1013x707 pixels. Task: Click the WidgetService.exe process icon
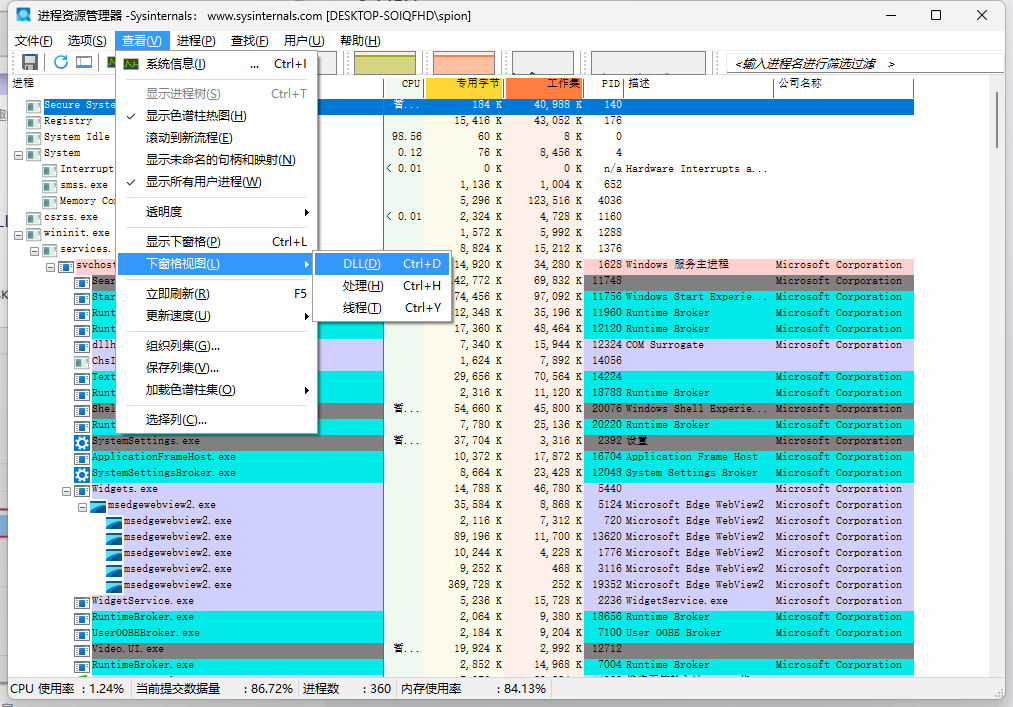click(82, 600)
